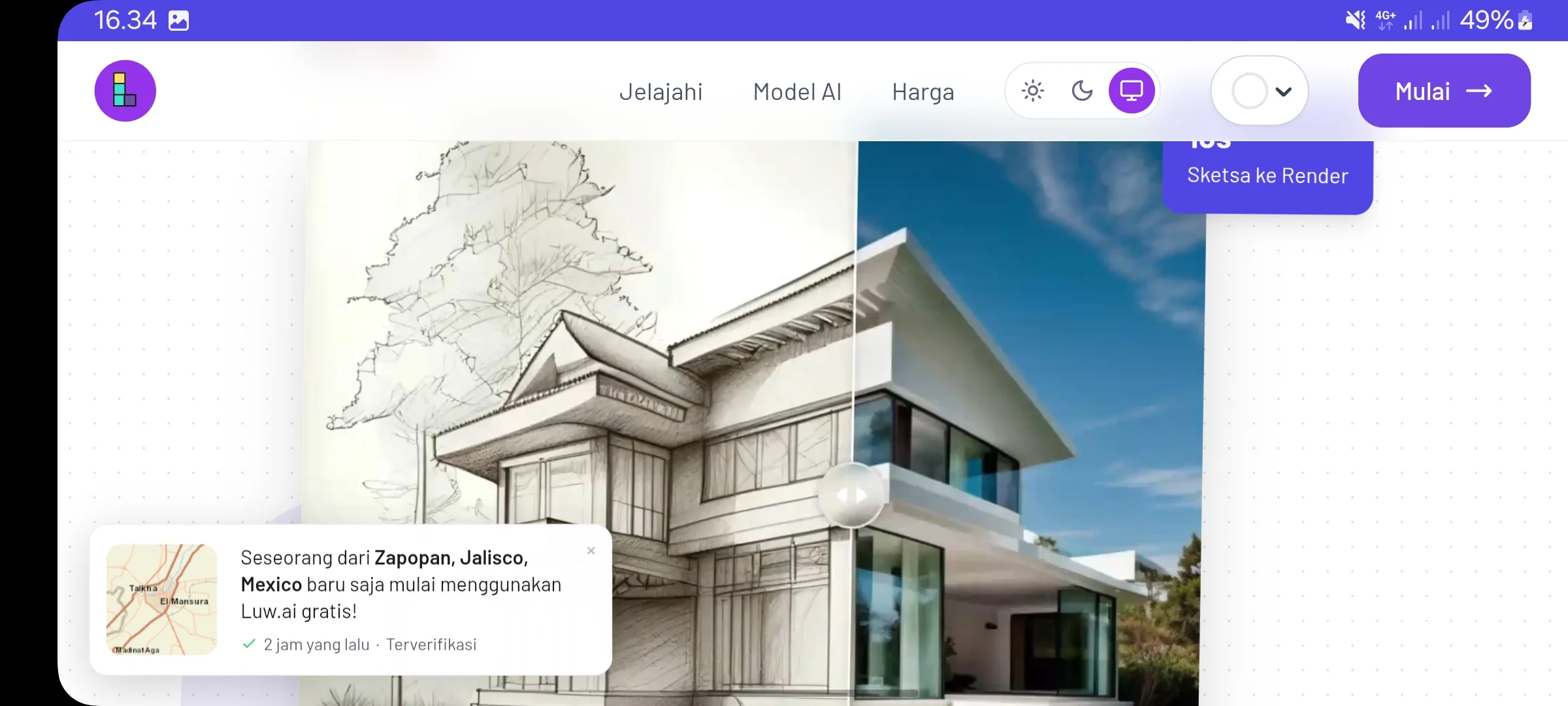Open the Jelajahi menu item
The width and height of the screenshot is (1568, 706).
661,92
